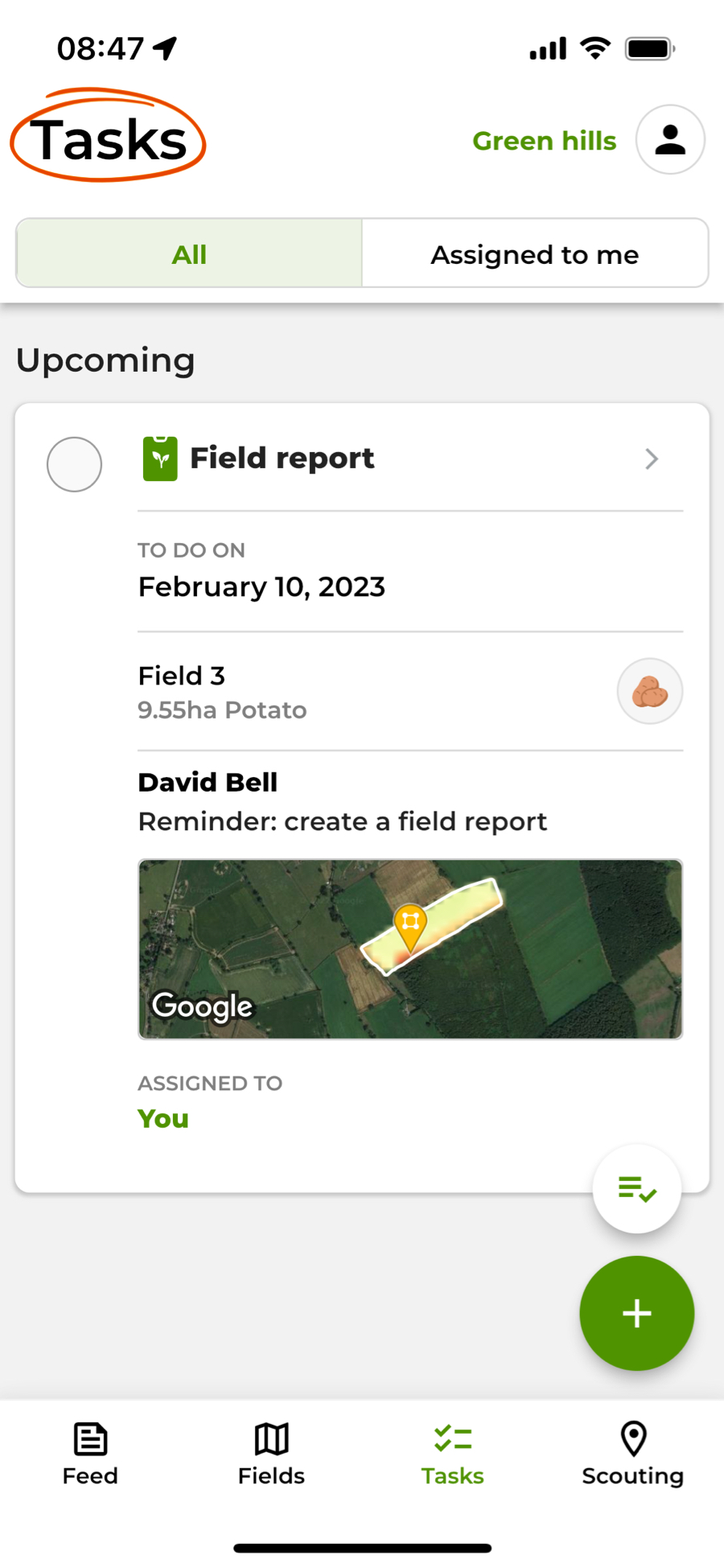
Task: Switch to Assigned to me tab
Action: pos(535,254)
